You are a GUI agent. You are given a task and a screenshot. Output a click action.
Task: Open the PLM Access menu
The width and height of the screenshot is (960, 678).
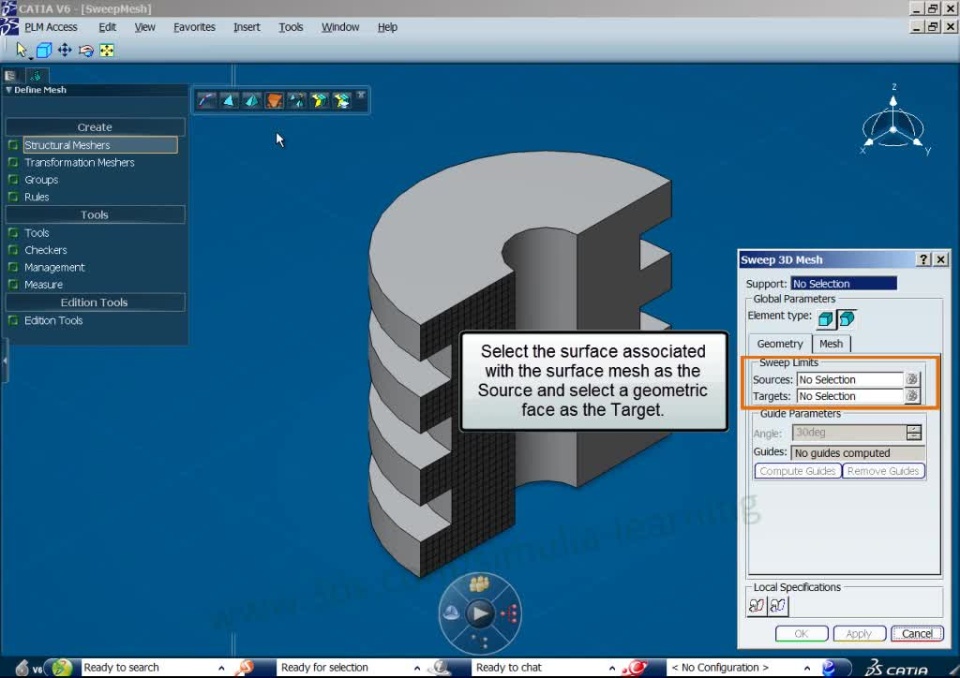(50, 27)
